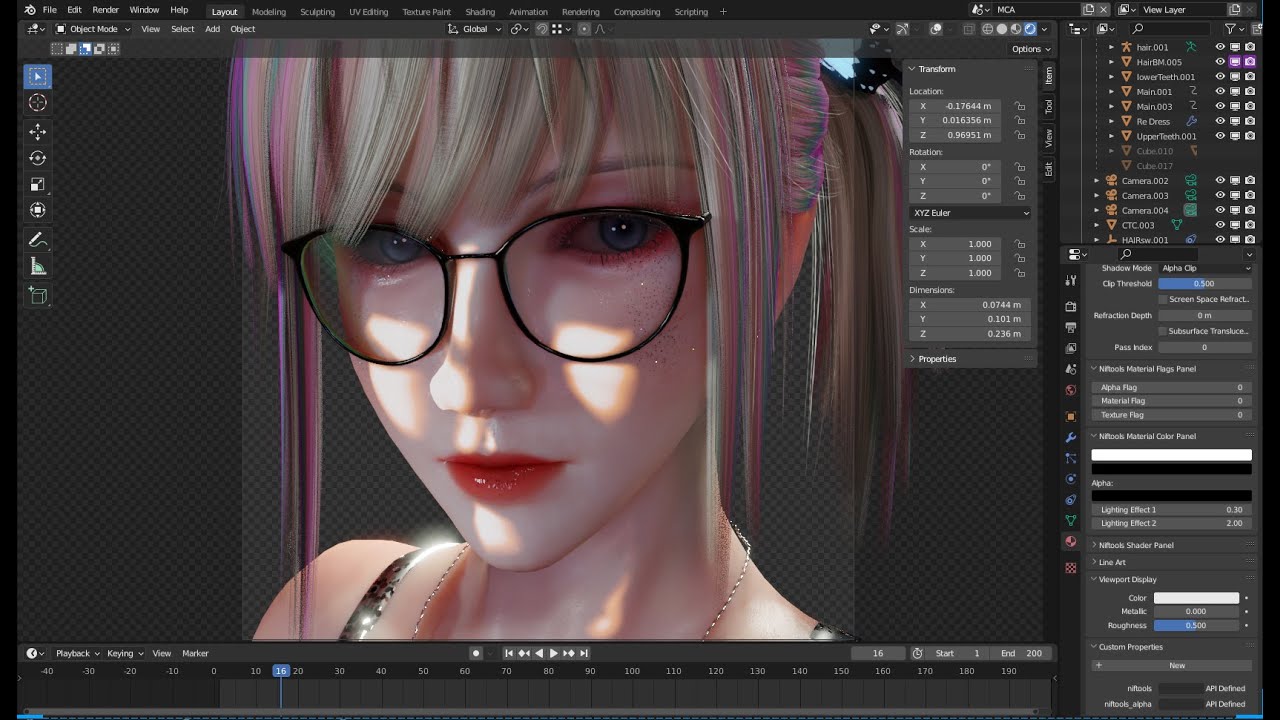The image size is (1280, 720).
Task: Activate the Transform tool
Action: coord(38,210)
